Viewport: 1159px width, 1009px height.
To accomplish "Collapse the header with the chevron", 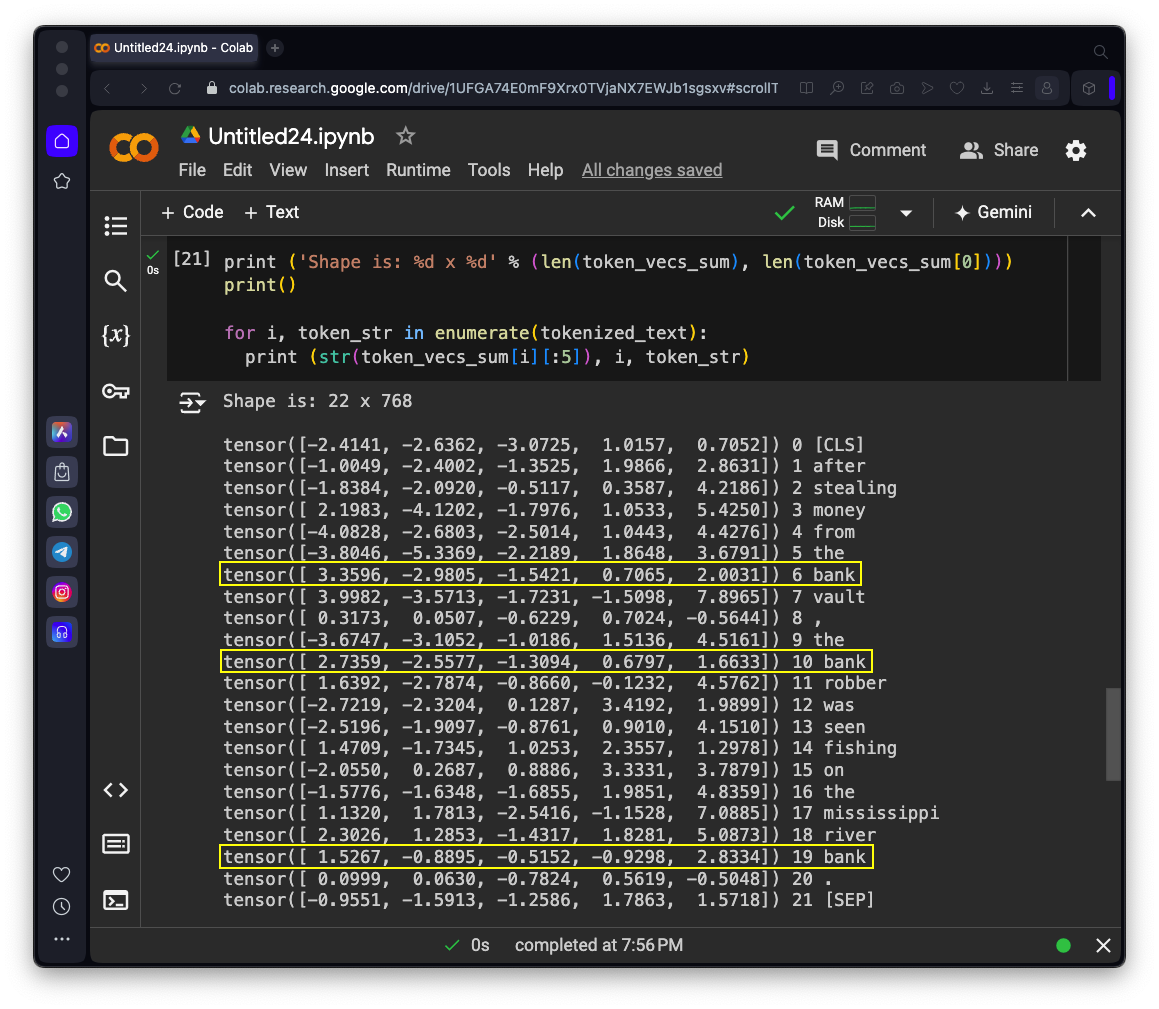I will (x=1089, y=213).
